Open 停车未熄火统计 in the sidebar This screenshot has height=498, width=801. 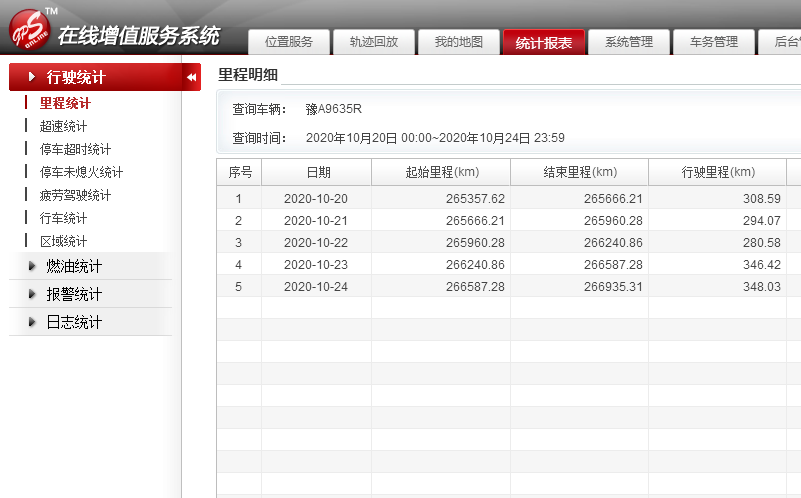tap(81, 172)
